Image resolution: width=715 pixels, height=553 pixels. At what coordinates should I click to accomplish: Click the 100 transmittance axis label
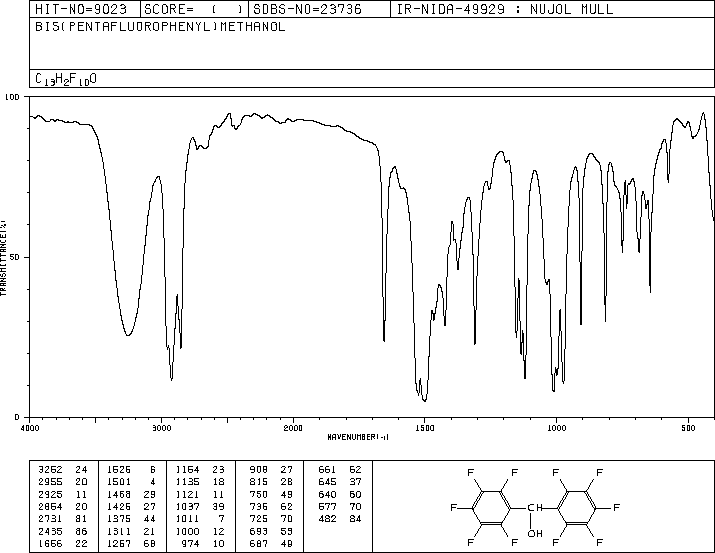(x=12, y=97)
